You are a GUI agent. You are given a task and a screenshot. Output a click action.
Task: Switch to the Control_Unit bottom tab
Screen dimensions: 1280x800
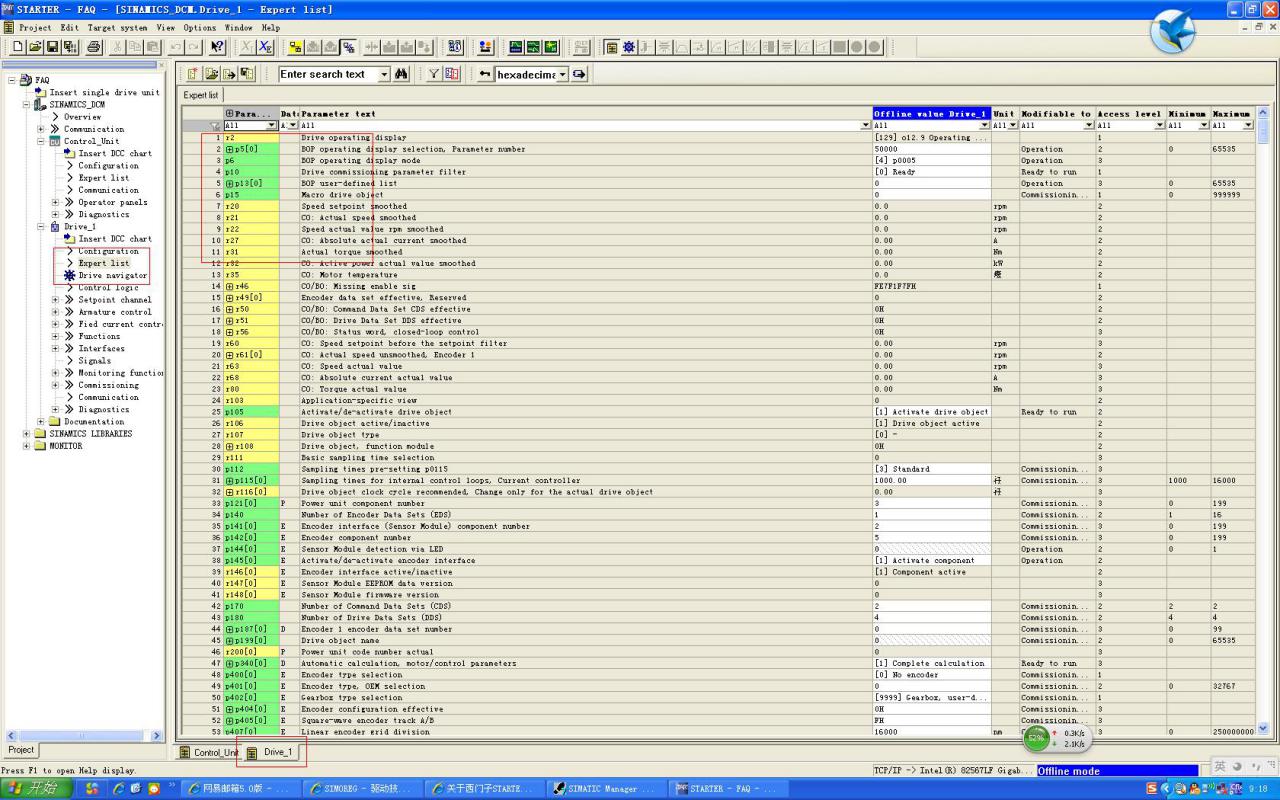point(208,752)
